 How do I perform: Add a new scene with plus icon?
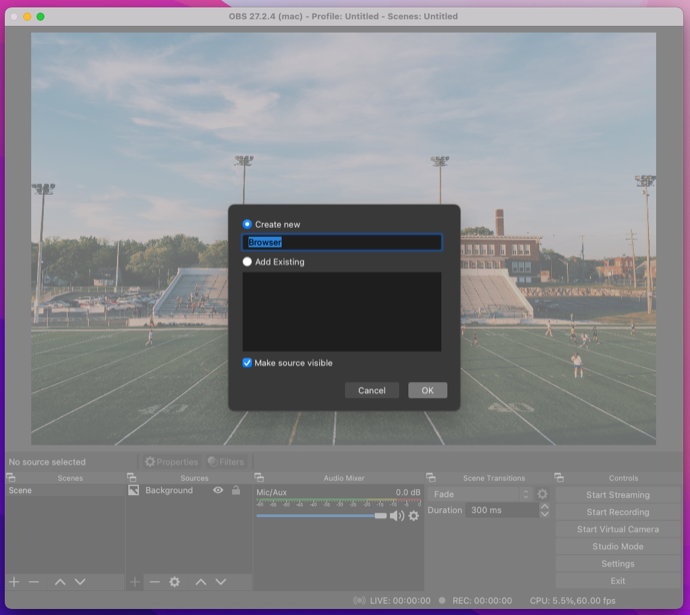(14, 582)
